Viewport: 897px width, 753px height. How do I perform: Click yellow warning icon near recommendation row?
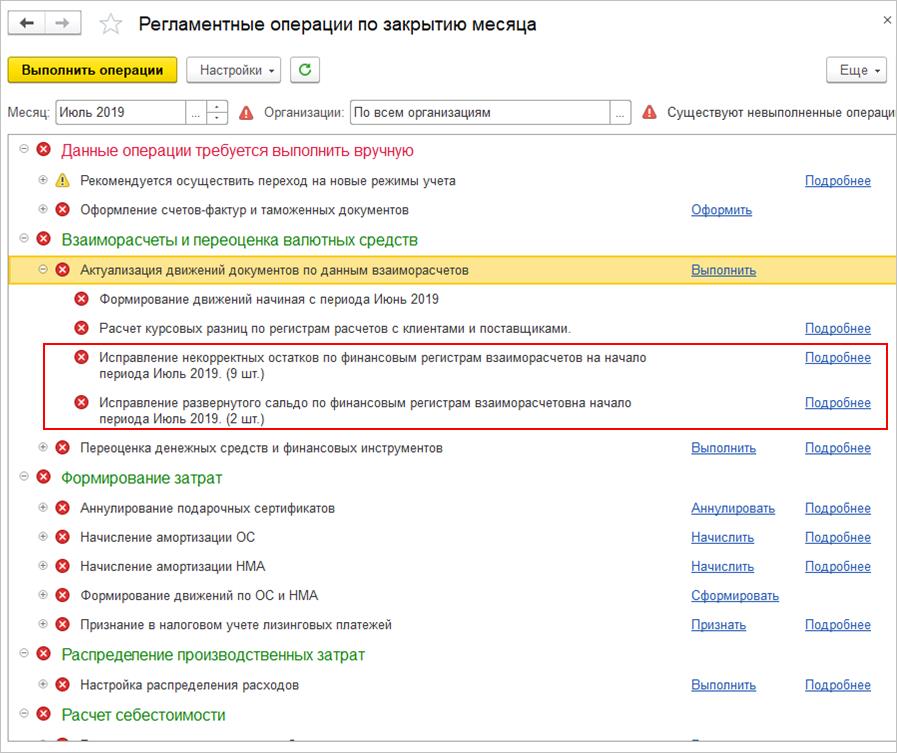coord(63,181)
